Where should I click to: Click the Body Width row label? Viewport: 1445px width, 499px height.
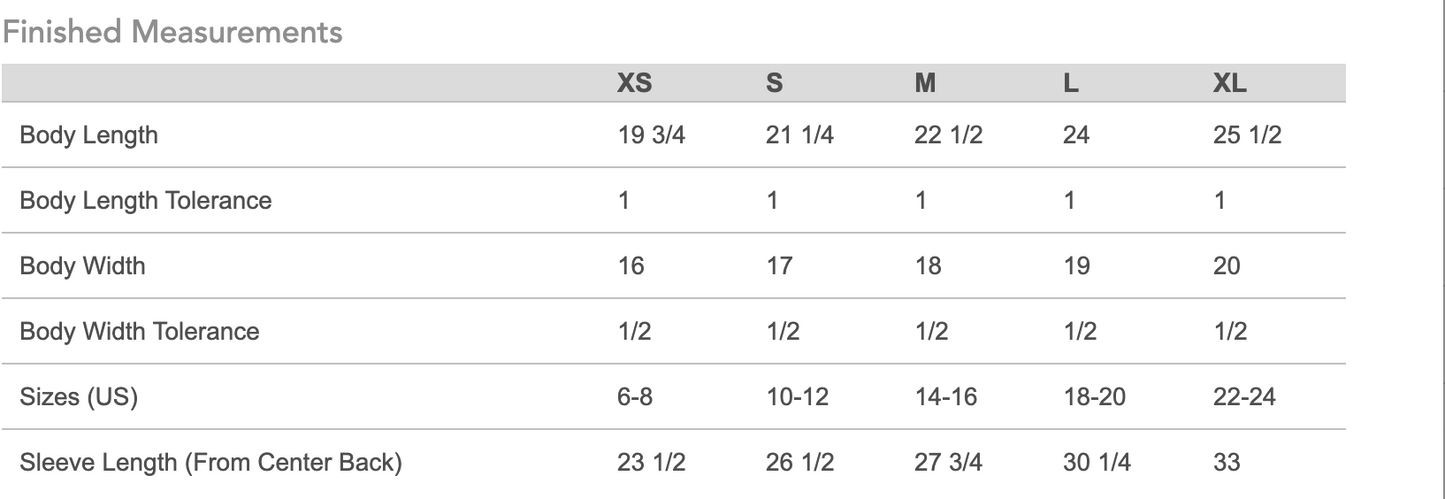(83, 266)
